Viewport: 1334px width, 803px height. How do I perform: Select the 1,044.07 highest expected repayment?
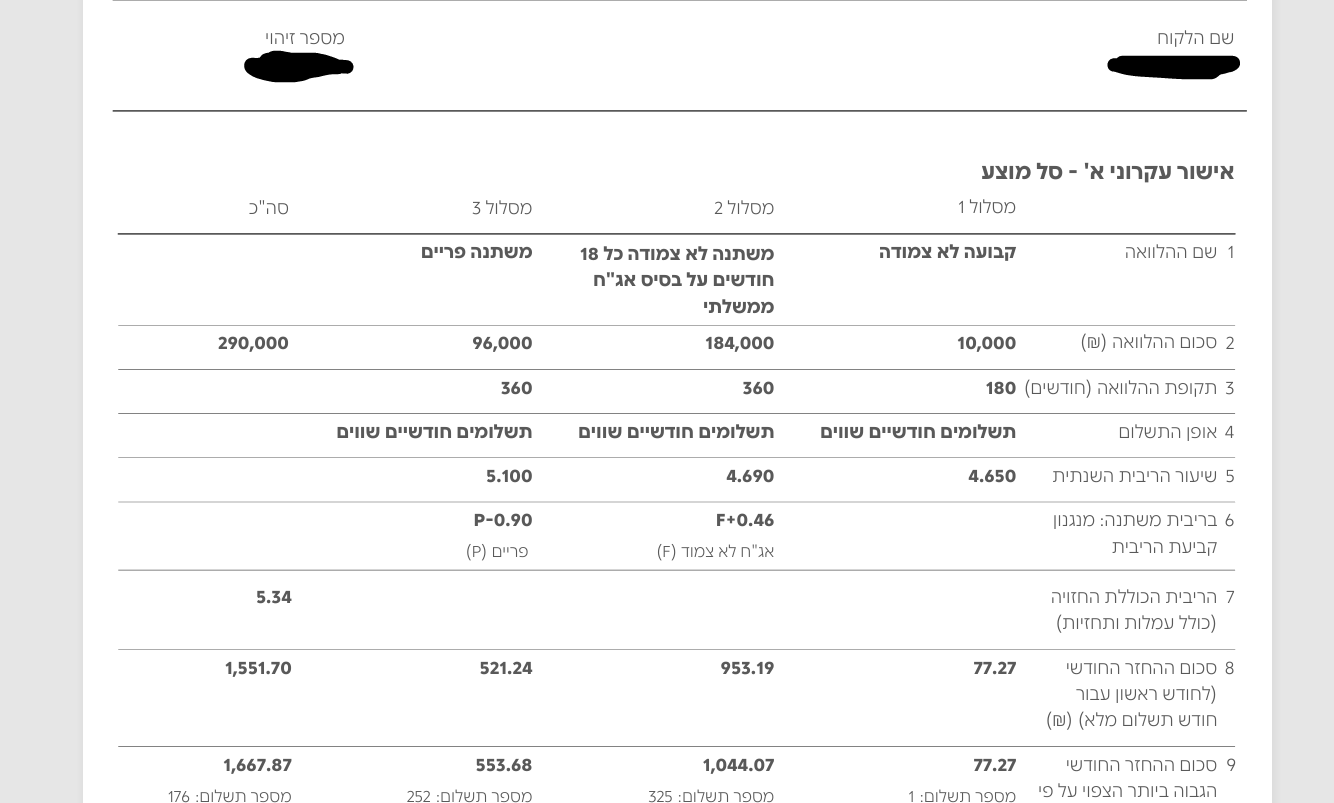(x=738, y=765)
